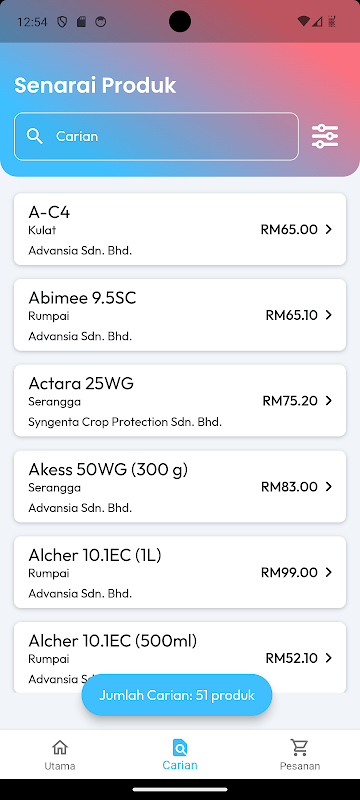Switch to the Utama tab label

tap(60, 766)
